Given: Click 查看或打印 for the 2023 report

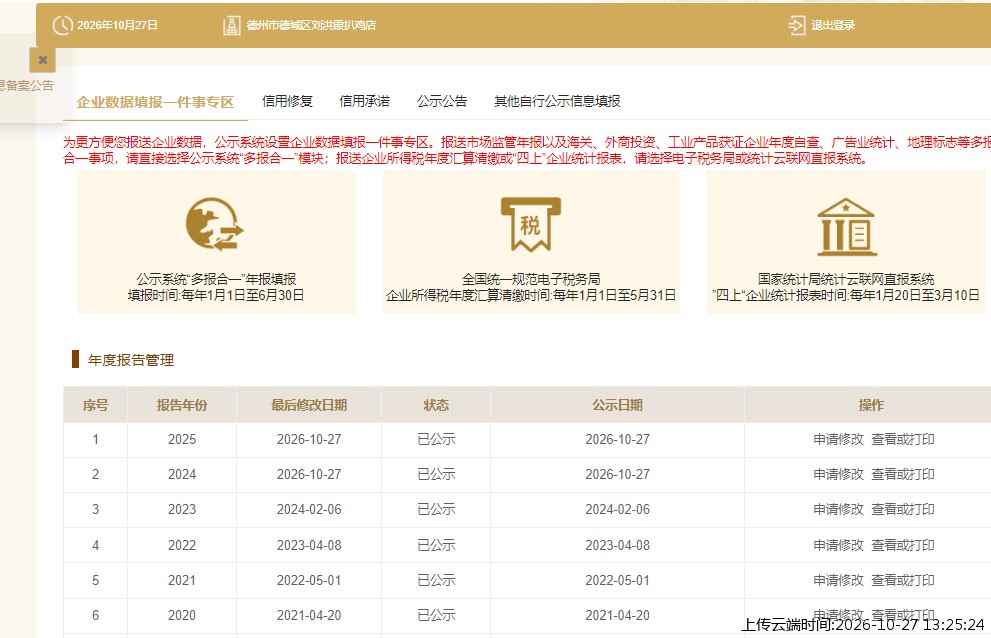Looking at the screenshot, I should click(x=903, y=510).
